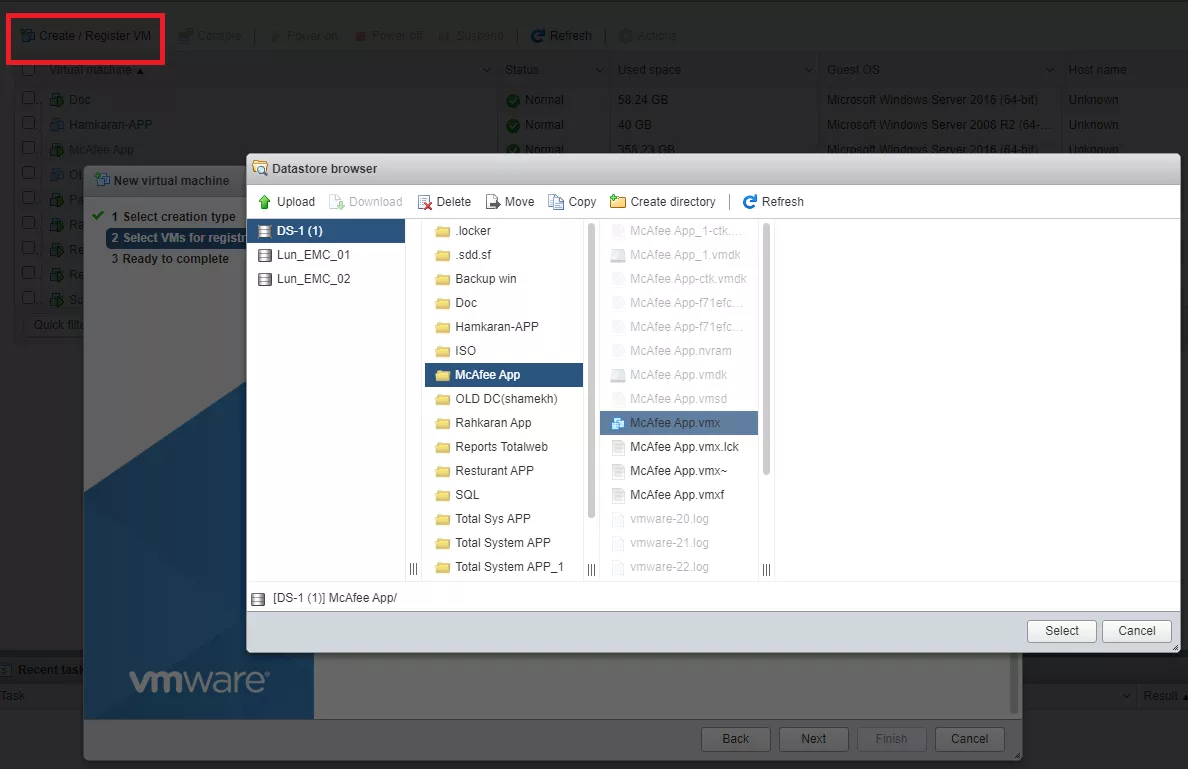Open the Task column dropdown arrow in Recent tasks

click(x=1127, y=696)
